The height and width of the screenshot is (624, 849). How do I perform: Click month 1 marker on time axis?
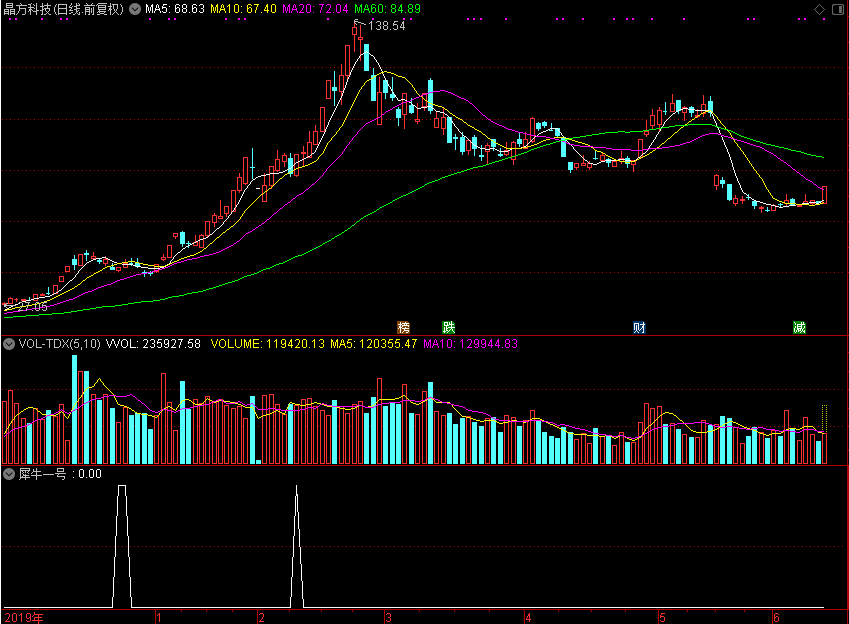159,618
